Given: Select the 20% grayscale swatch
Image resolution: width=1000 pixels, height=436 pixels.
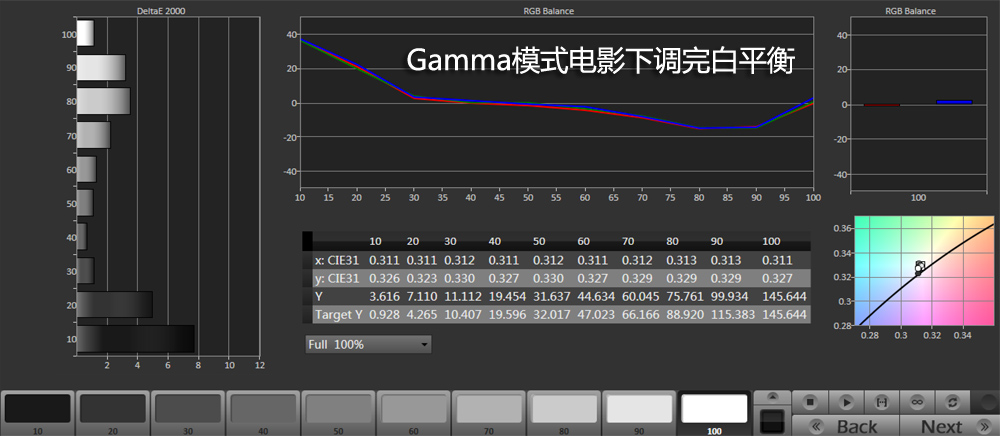Looking at the screenshot, I should pyautogui.click(x=113, y=409).
